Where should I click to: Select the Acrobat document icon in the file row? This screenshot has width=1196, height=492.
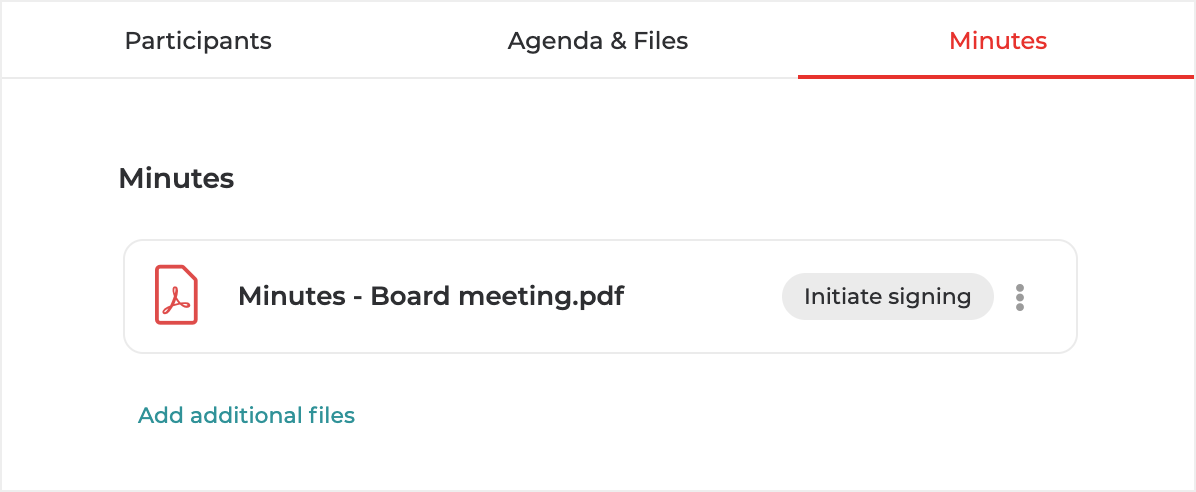click(176, 295)
